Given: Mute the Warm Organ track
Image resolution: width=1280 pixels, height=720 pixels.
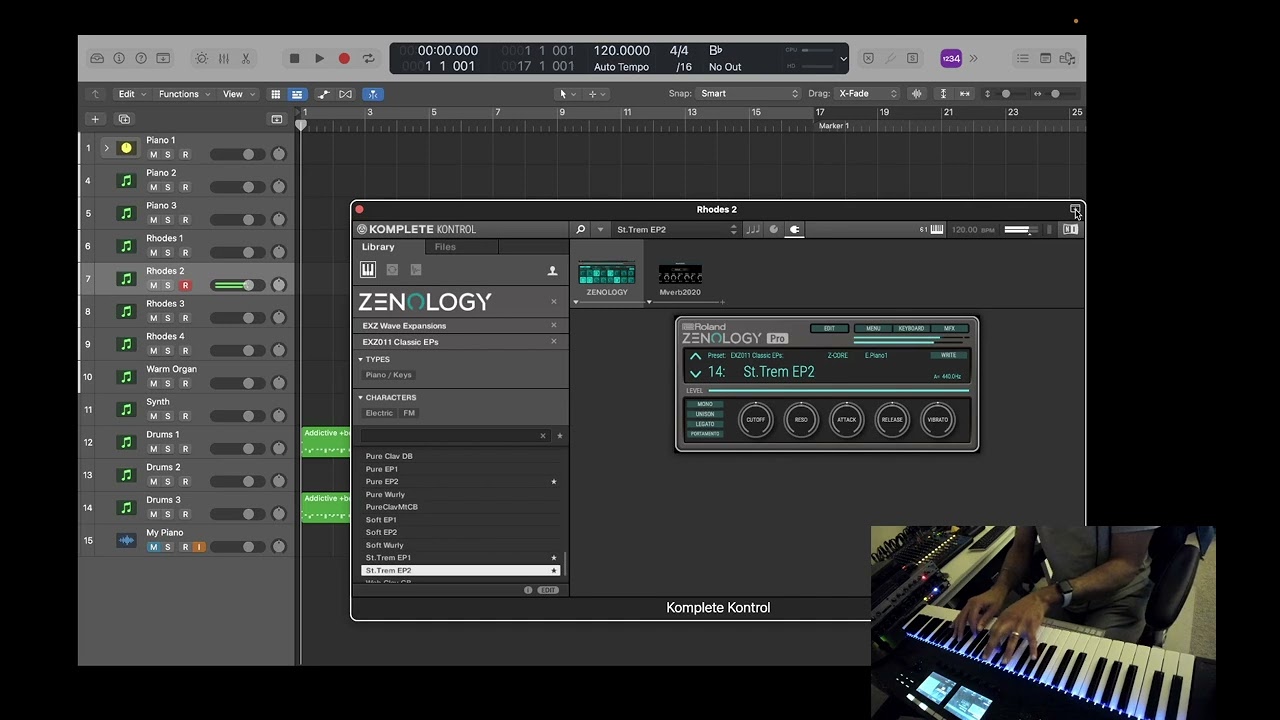Looking at the screenshot, I should [153, 384].
